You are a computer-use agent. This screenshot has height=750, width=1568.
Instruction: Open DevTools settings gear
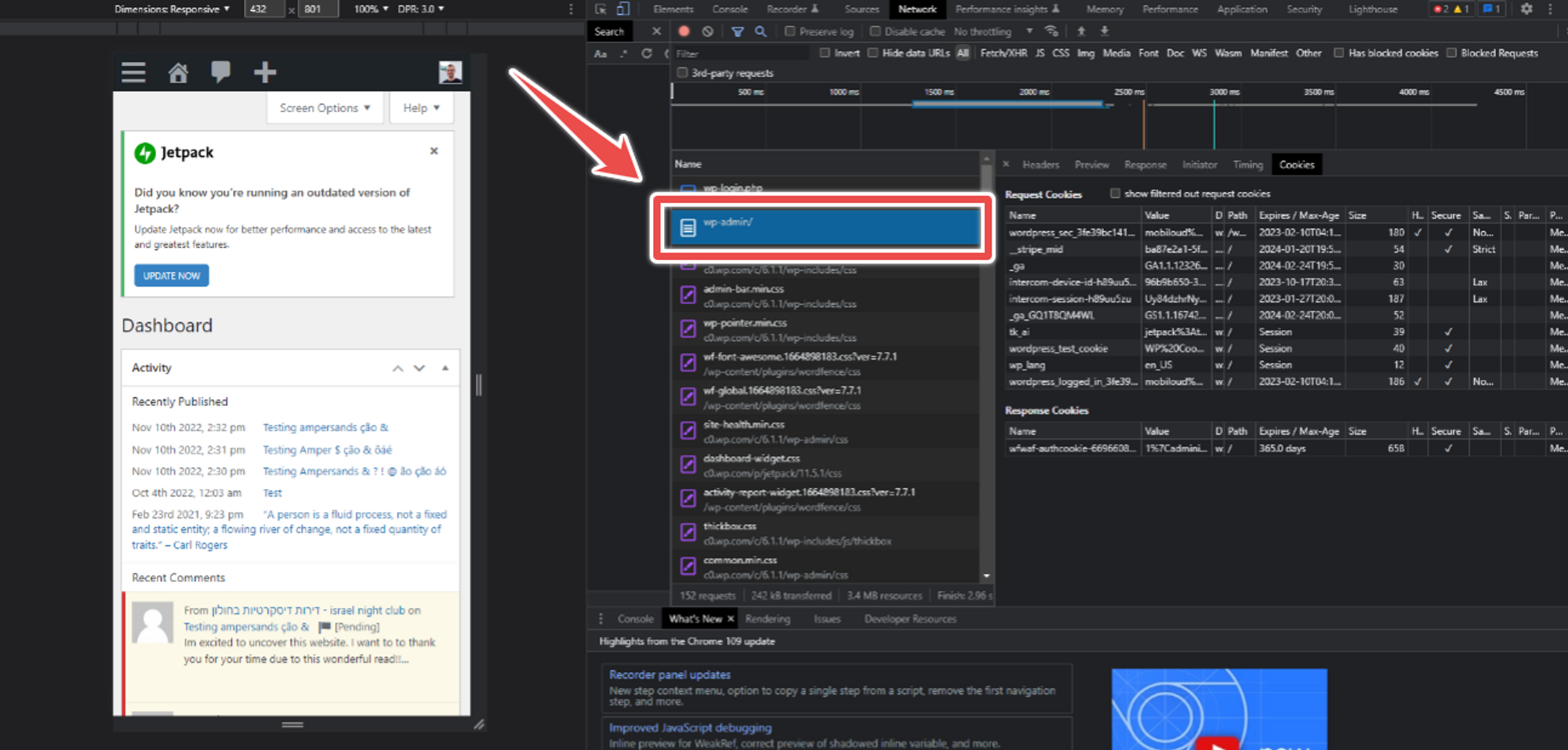[1526, 9]
